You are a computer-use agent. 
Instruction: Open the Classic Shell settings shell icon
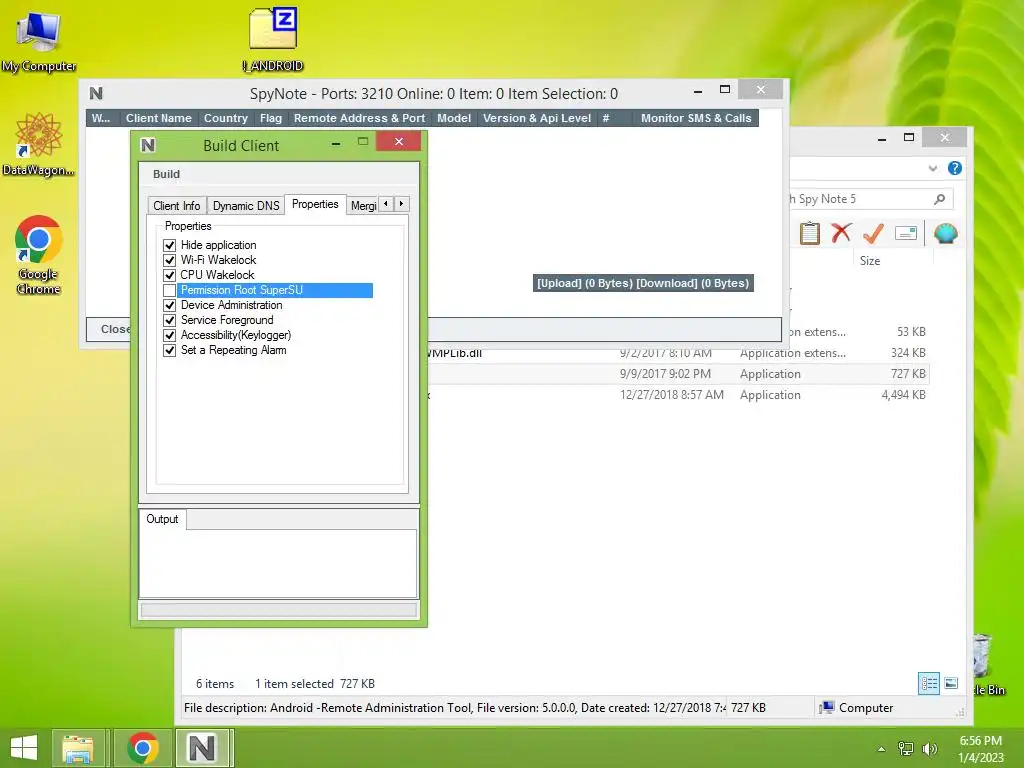pos(946,233)
